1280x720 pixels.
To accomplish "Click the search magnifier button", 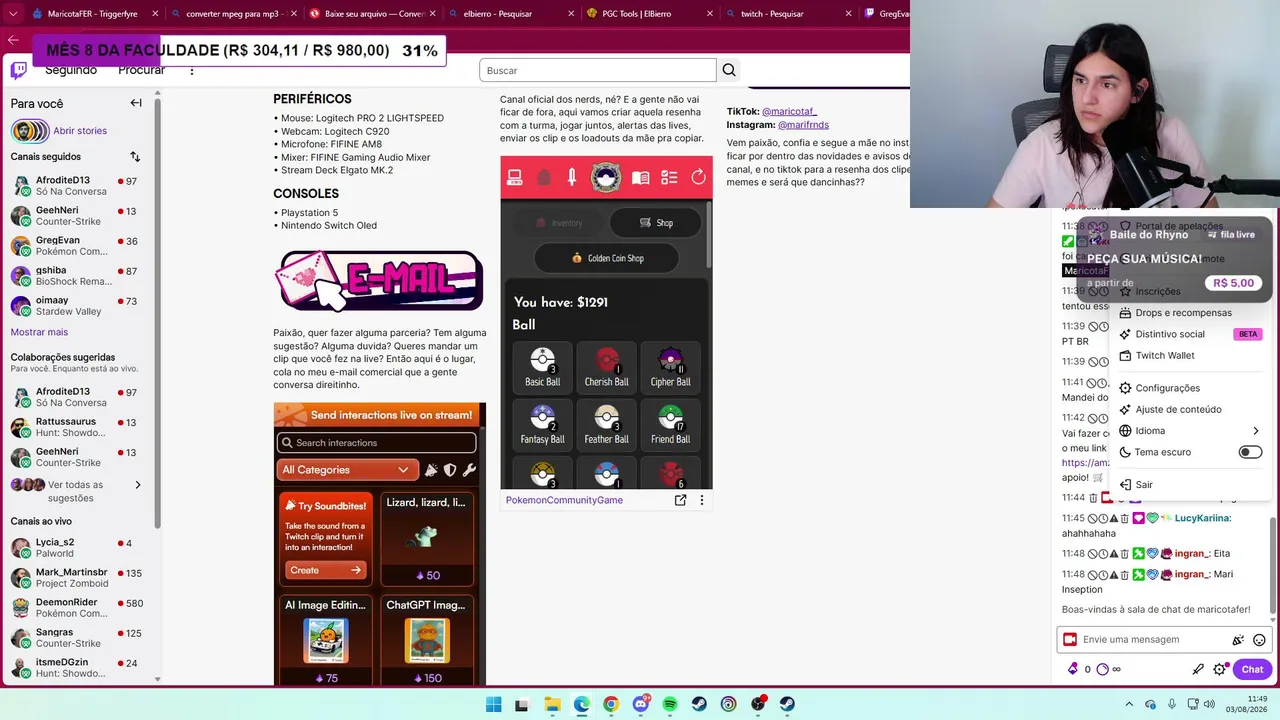I will [x=729, y=70].
